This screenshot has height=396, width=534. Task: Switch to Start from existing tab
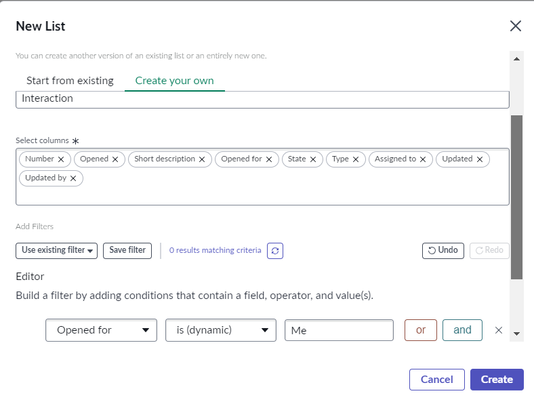70,81
